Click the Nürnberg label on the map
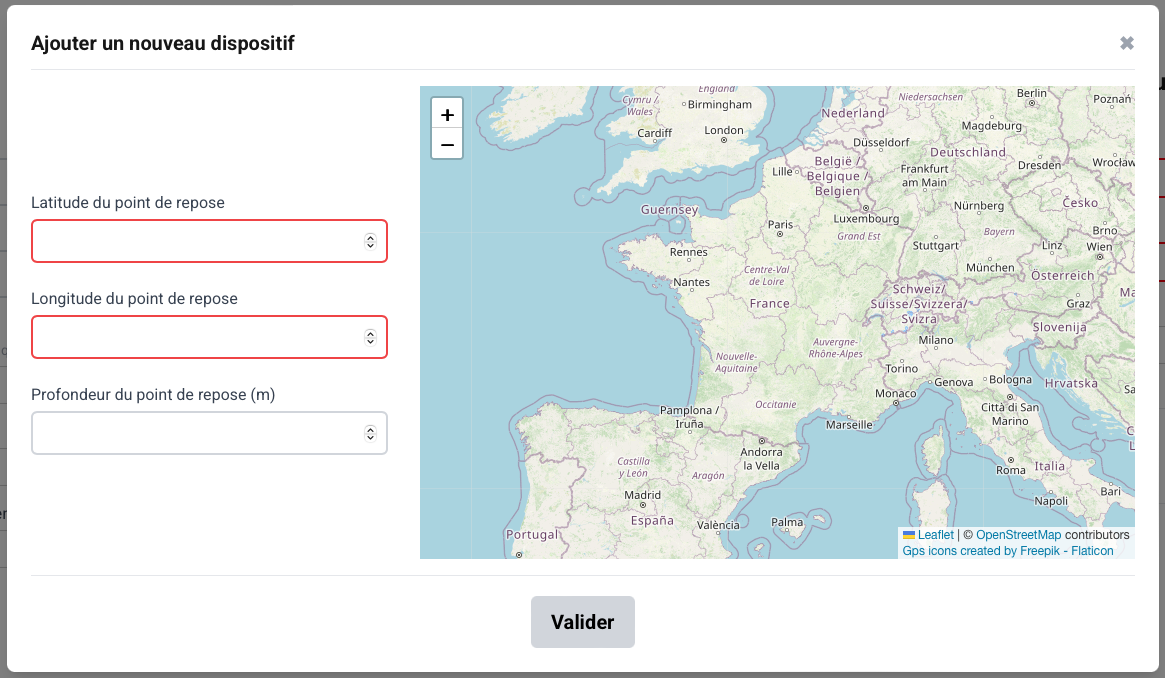 coord(979,206)
